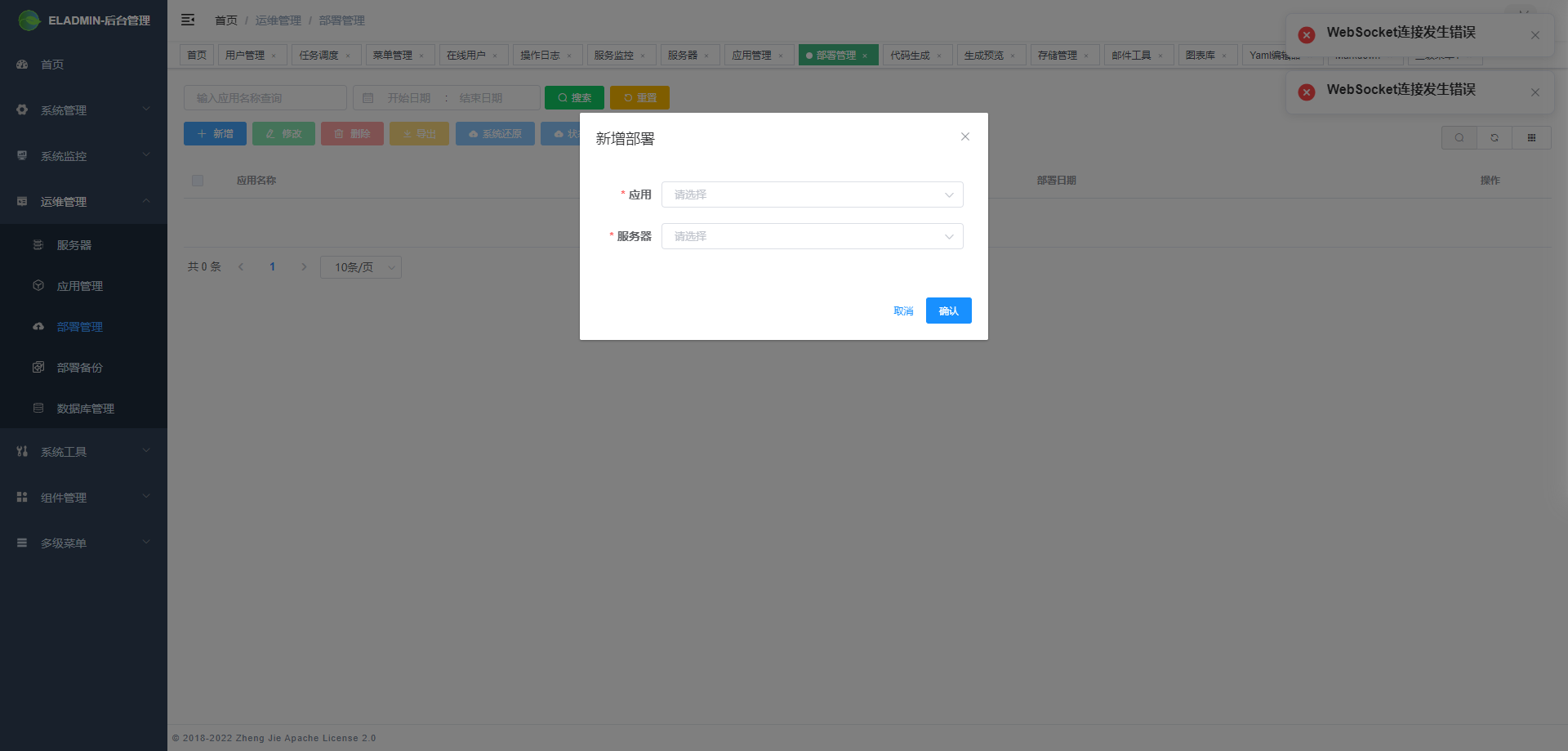
Task: Open the 服务器 selection dropdown
Action: pyautogui.click(x=812, y=236)
